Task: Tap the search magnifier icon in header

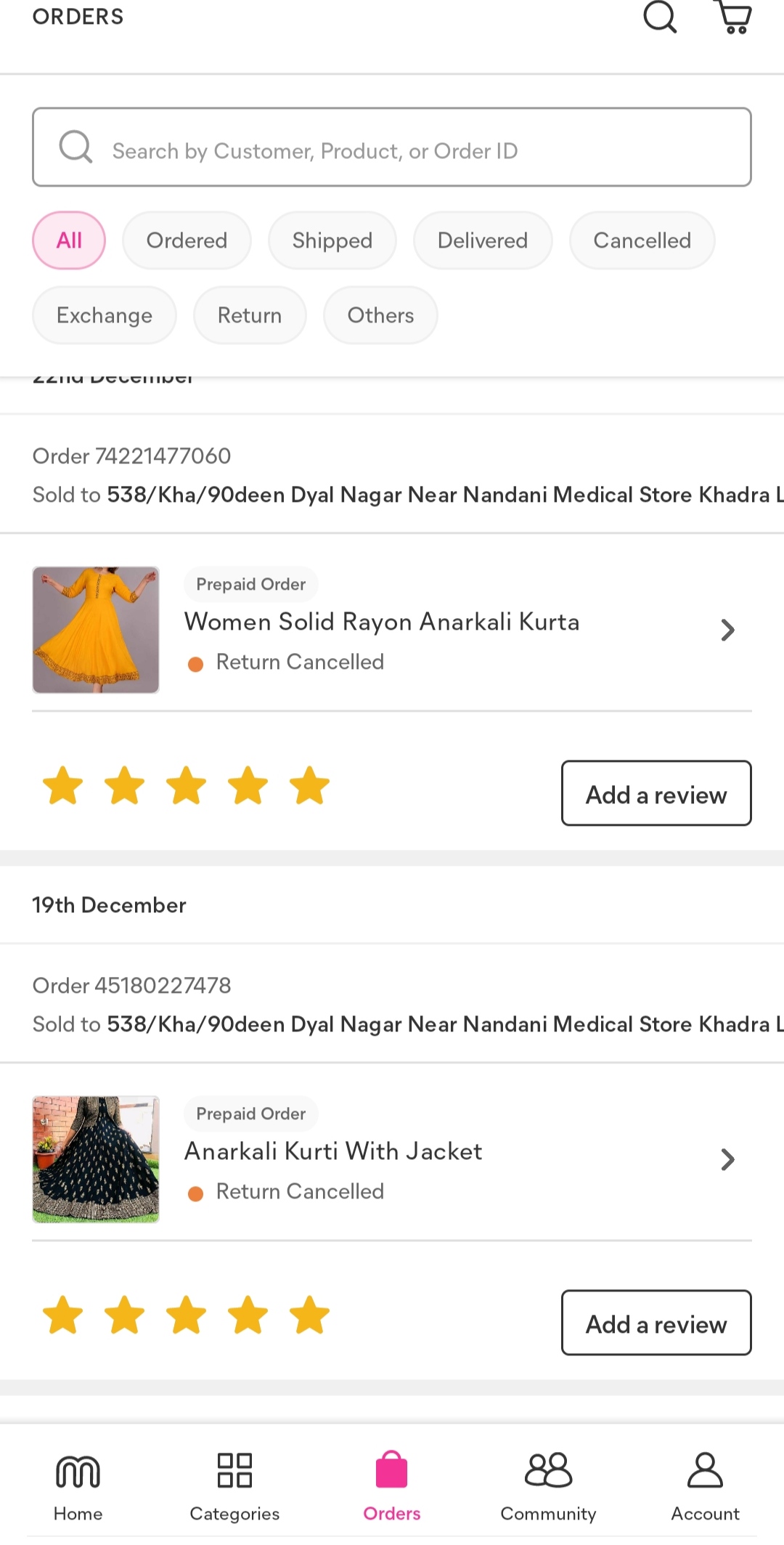Action: pyautogui.click(x=660, y=17)
